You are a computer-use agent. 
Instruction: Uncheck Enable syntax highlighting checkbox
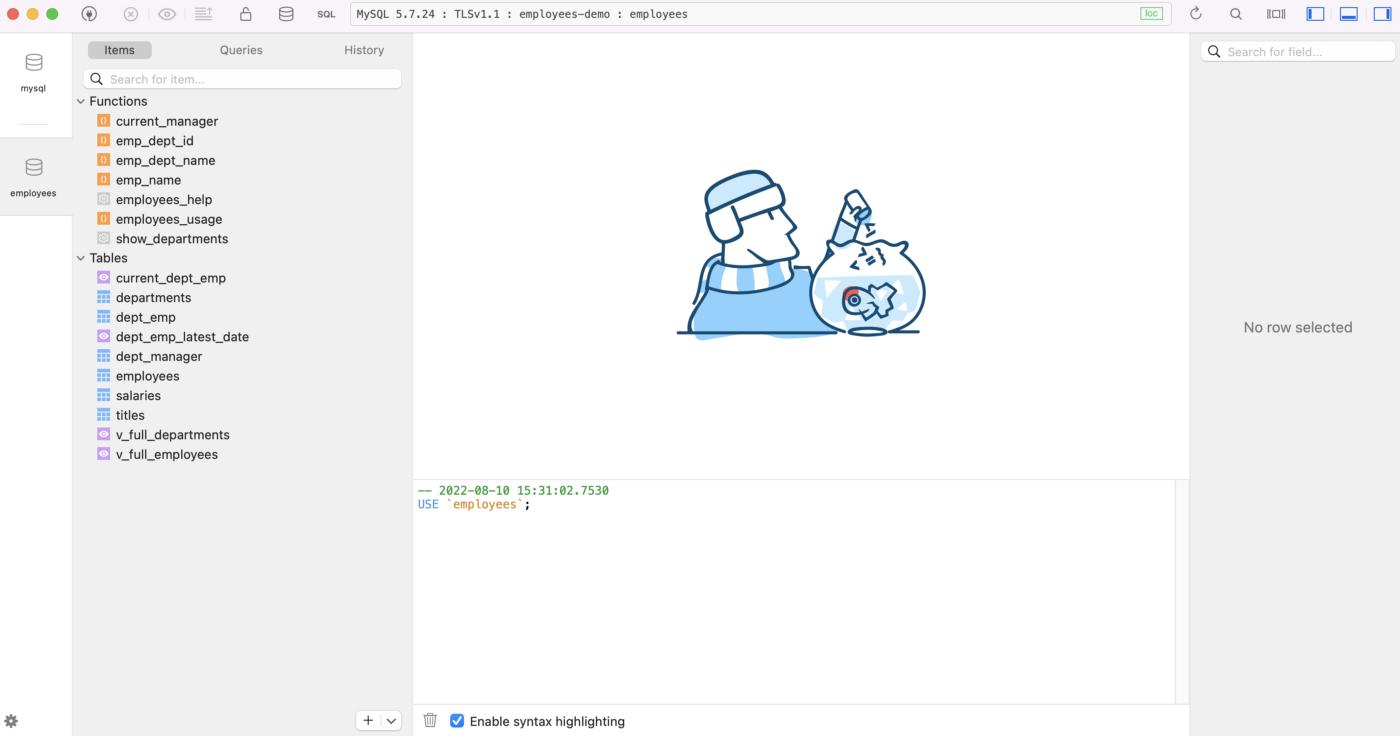457,720
